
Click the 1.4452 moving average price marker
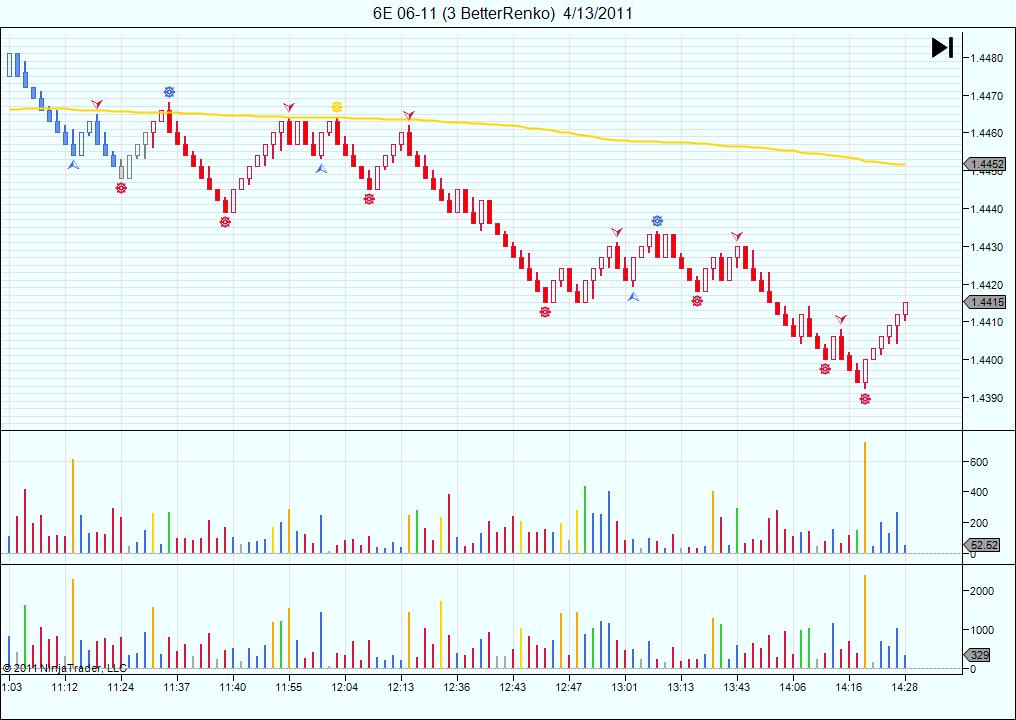[x=986, y=165]
